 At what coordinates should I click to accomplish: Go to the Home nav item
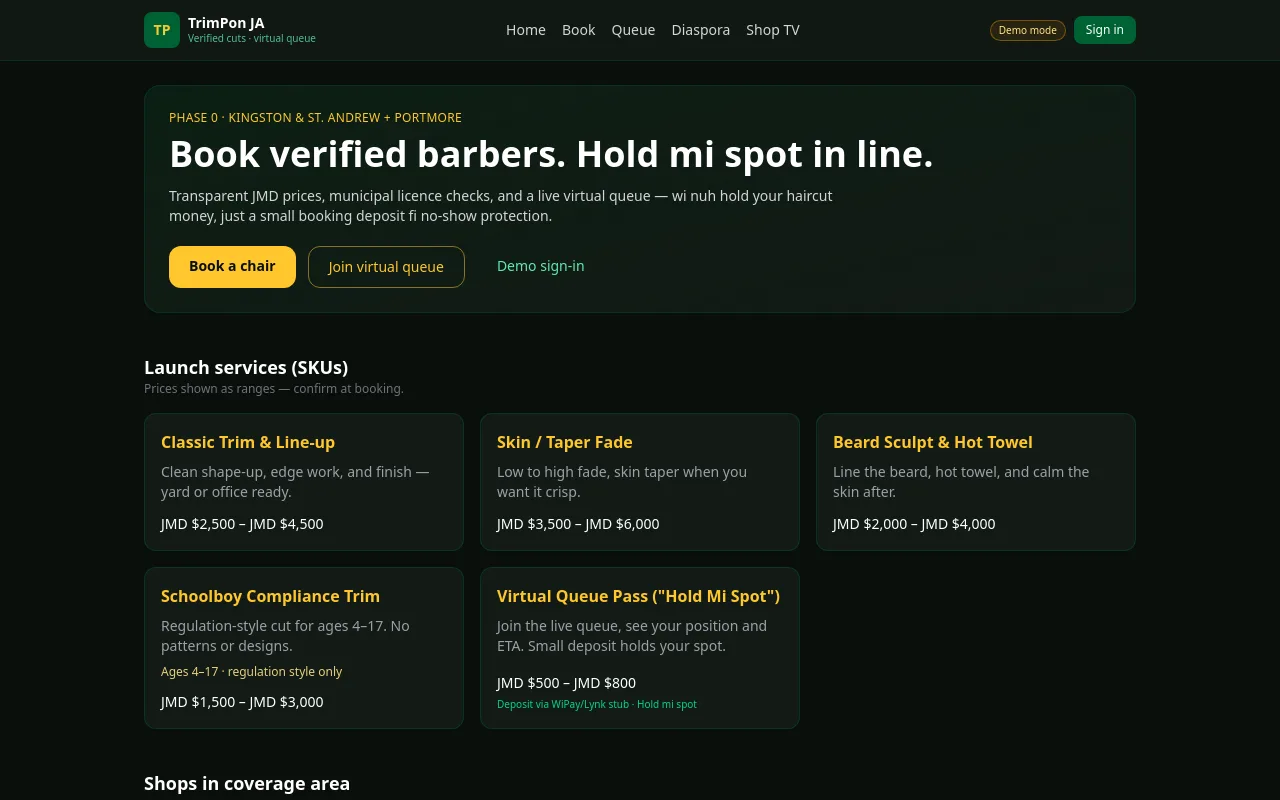[526, 30]
